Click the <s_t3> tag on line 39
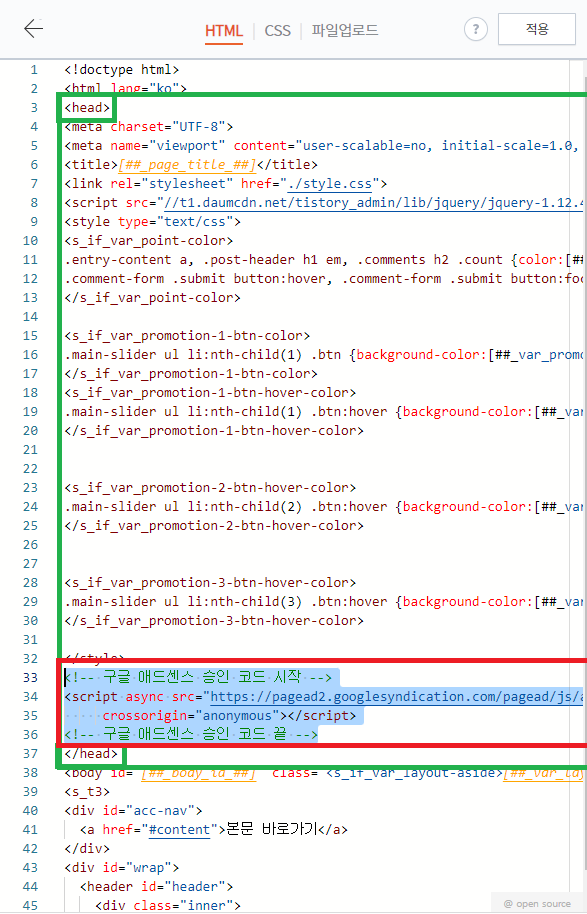Image resolution: width=587 pixels, height=914 pixels. [87, 792]
